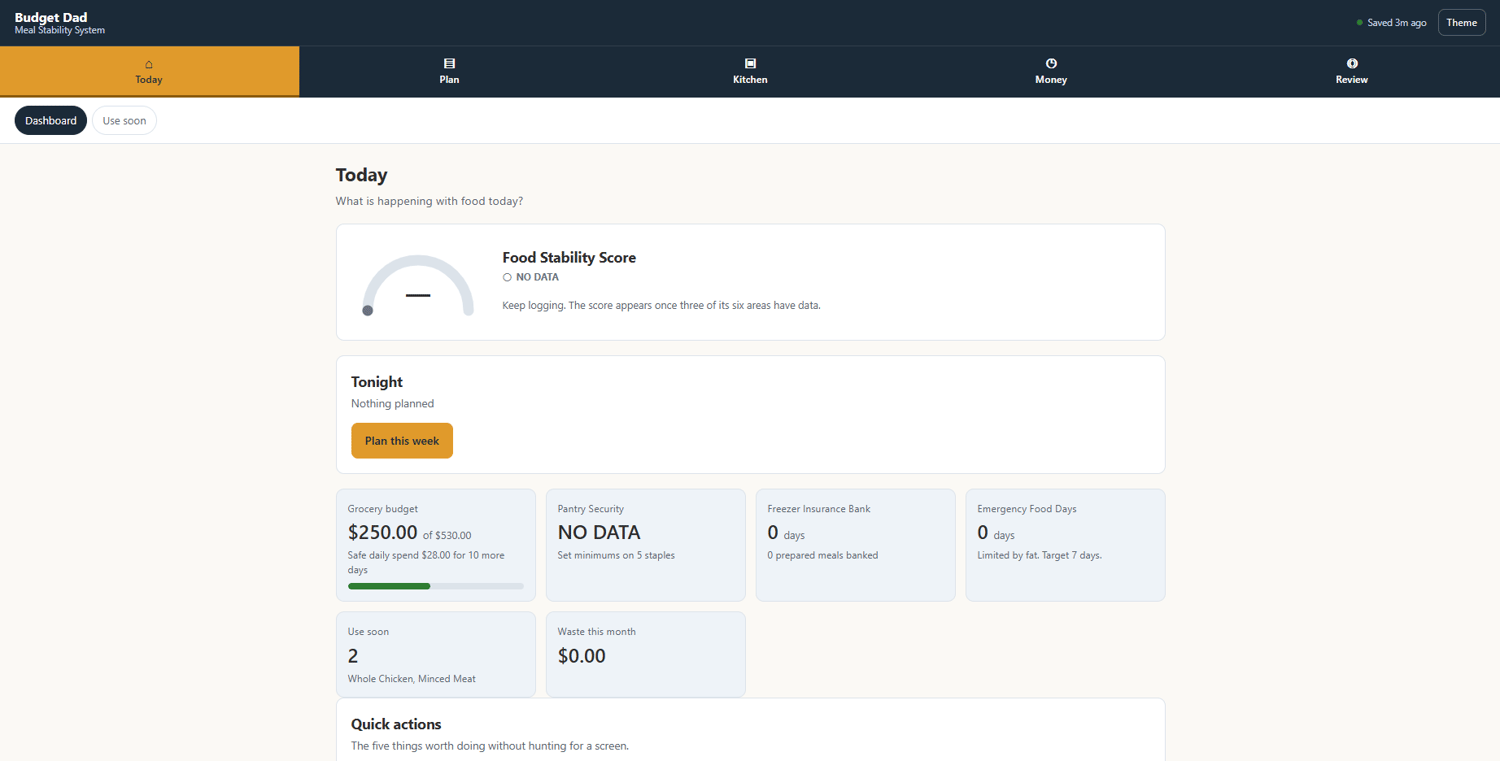Open the Waste this month card
This screenshot has height=761, width=1500.
[646, 655]
